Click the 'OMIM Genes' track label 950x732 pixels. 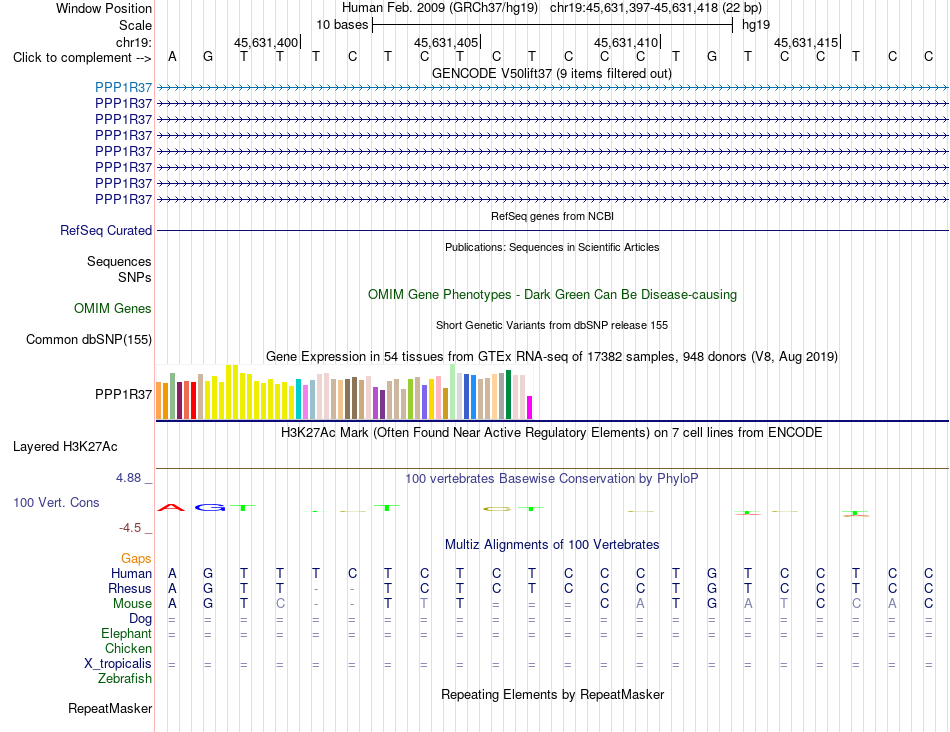(113, 308)
